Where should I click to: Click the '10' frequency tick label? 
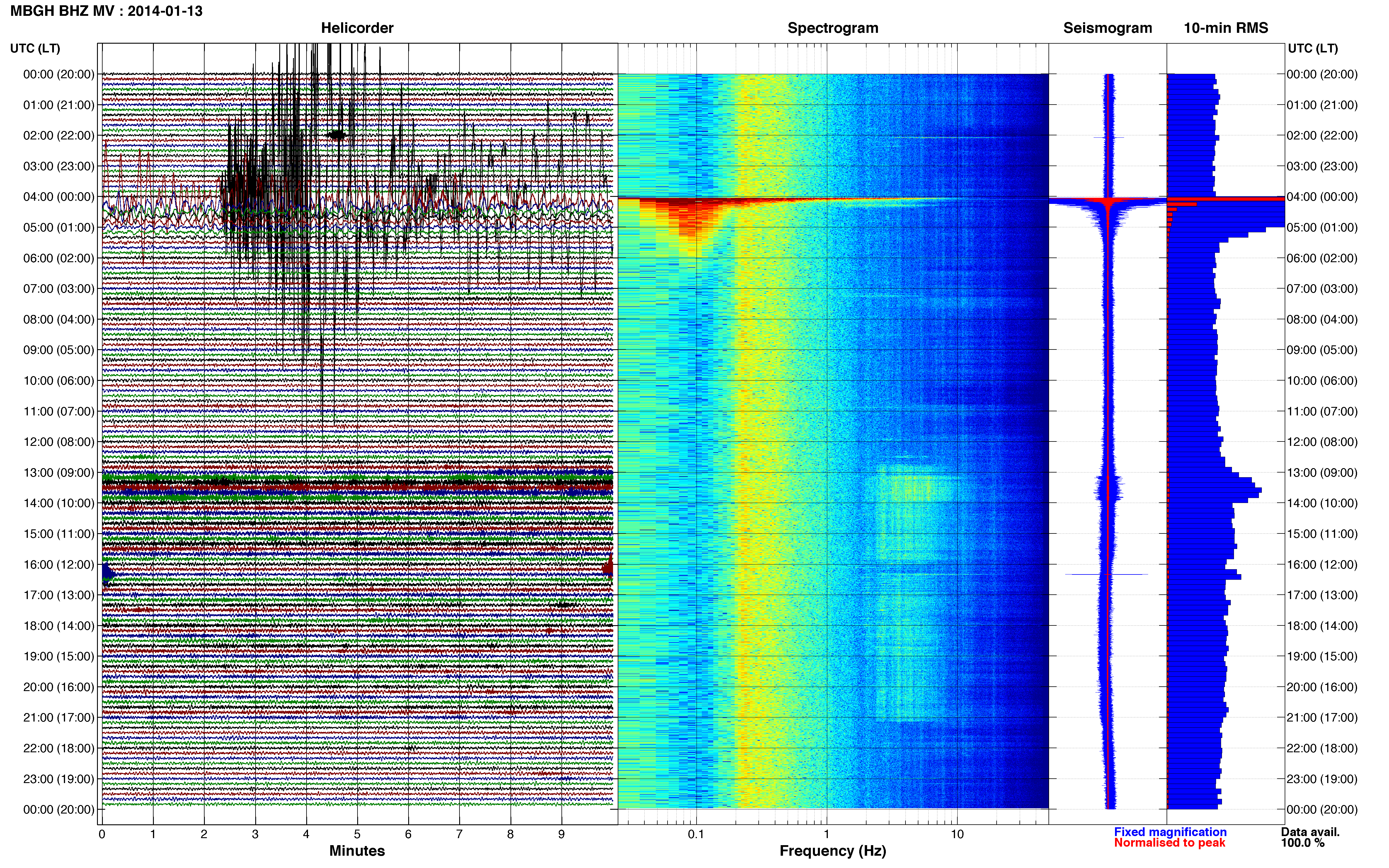(x=957, y=834)
